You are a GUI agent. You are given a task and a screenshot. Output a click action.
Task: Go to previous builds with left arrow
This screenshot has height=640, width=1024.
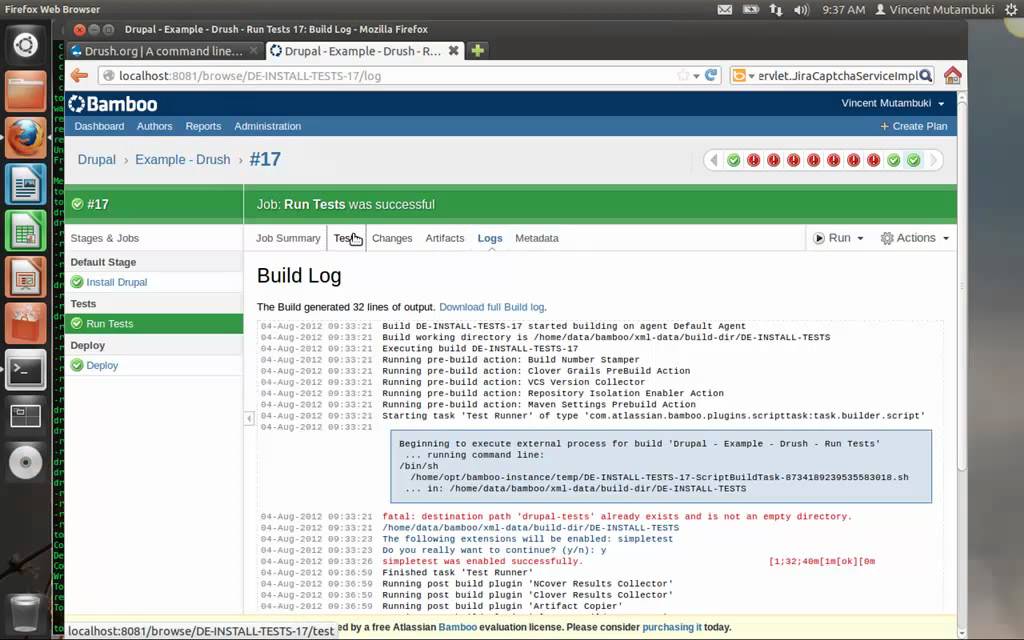click(x=714, y=160)
